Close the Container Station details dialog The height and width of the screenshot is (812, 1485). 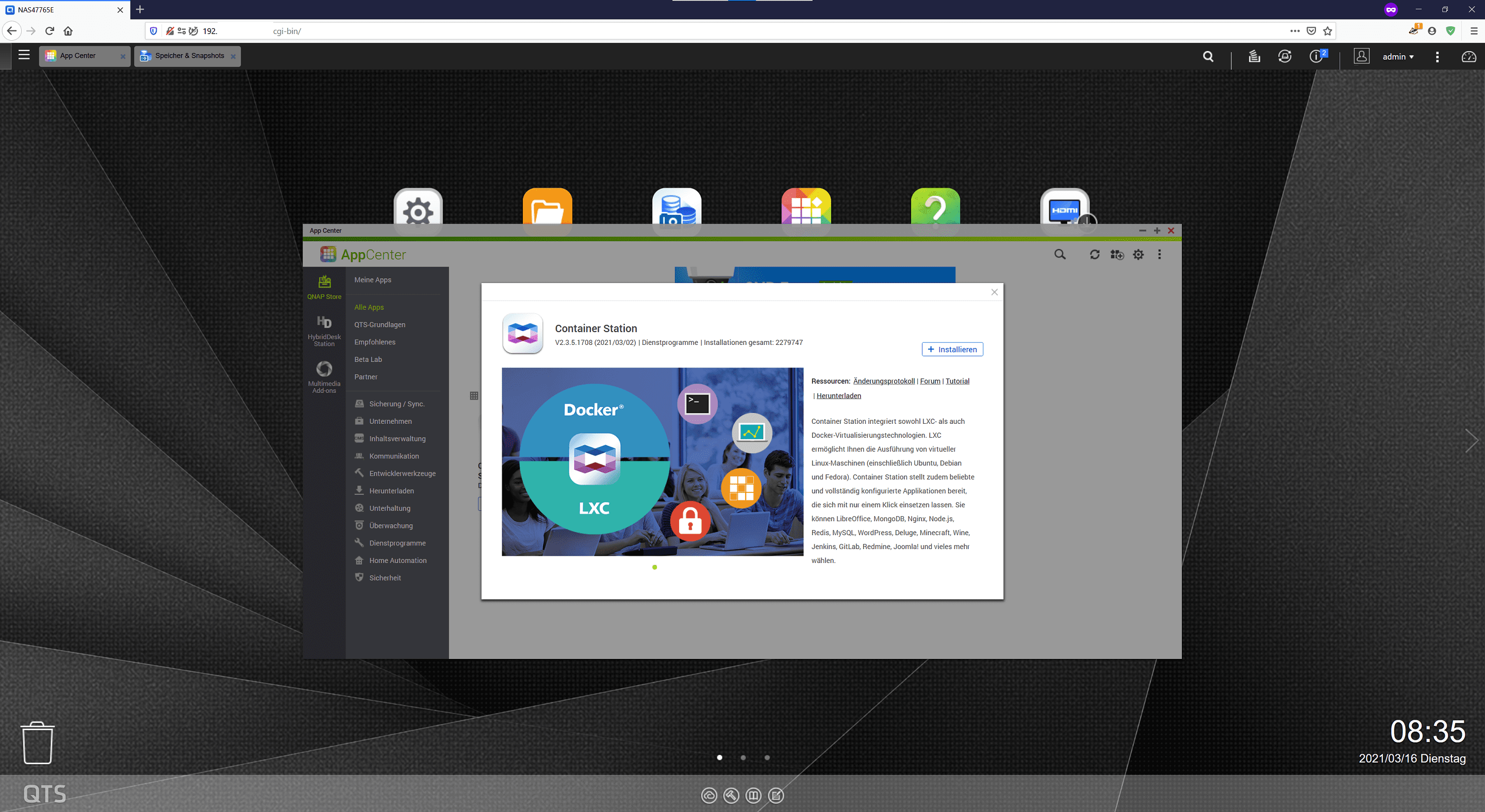(994, 292)
